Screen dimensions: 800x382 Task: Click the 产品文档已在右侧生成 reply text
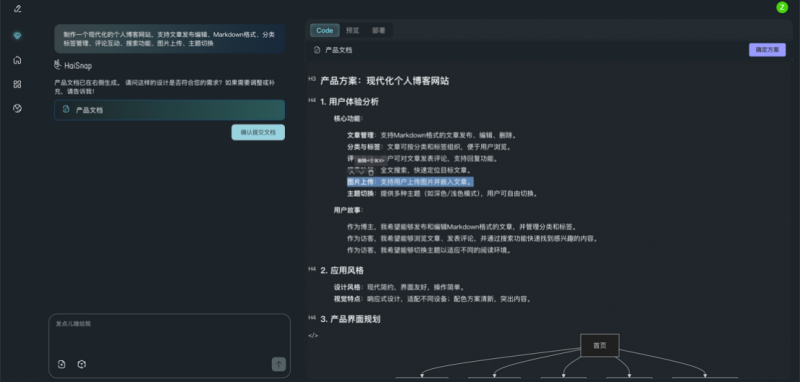(164, 87)
